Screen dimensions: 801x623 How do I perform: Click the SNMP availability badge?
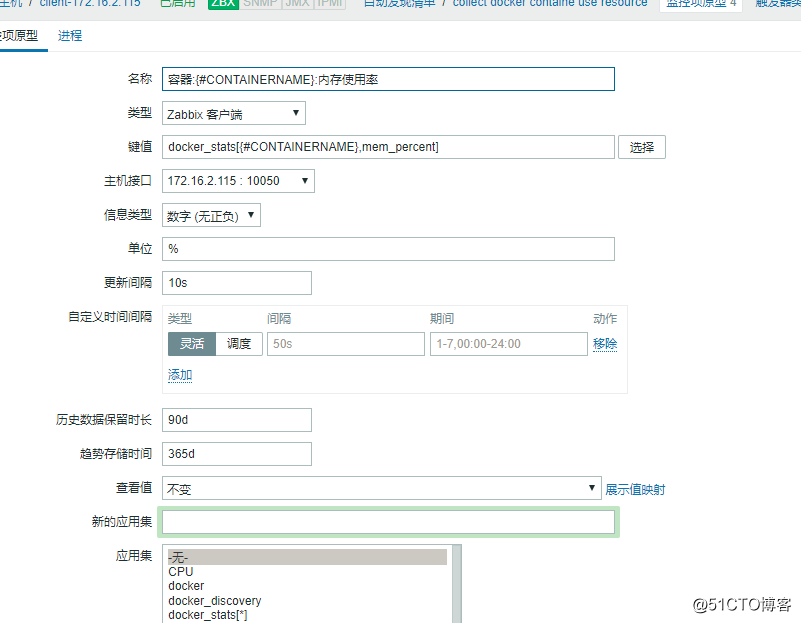261,4
